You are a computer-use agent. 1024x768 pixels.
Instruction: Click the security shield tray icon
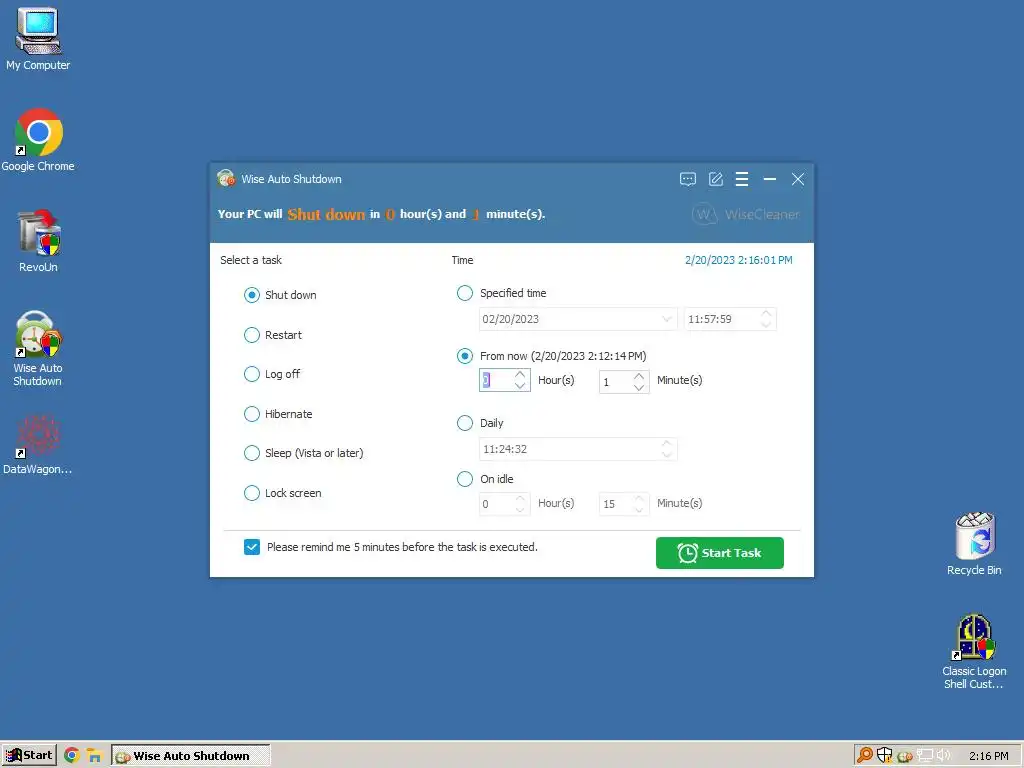(x=884, y=756)
